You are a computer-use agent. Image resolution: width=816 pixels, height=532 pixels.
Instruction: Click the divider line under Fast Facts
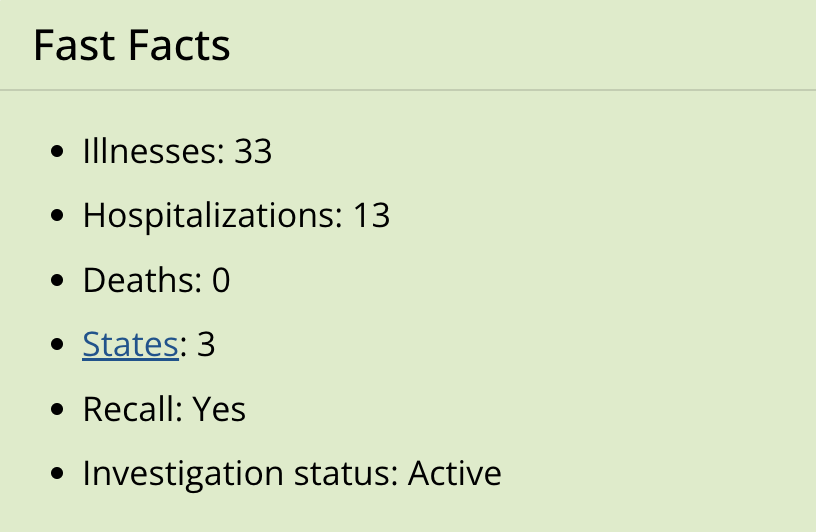pos(408,90)
